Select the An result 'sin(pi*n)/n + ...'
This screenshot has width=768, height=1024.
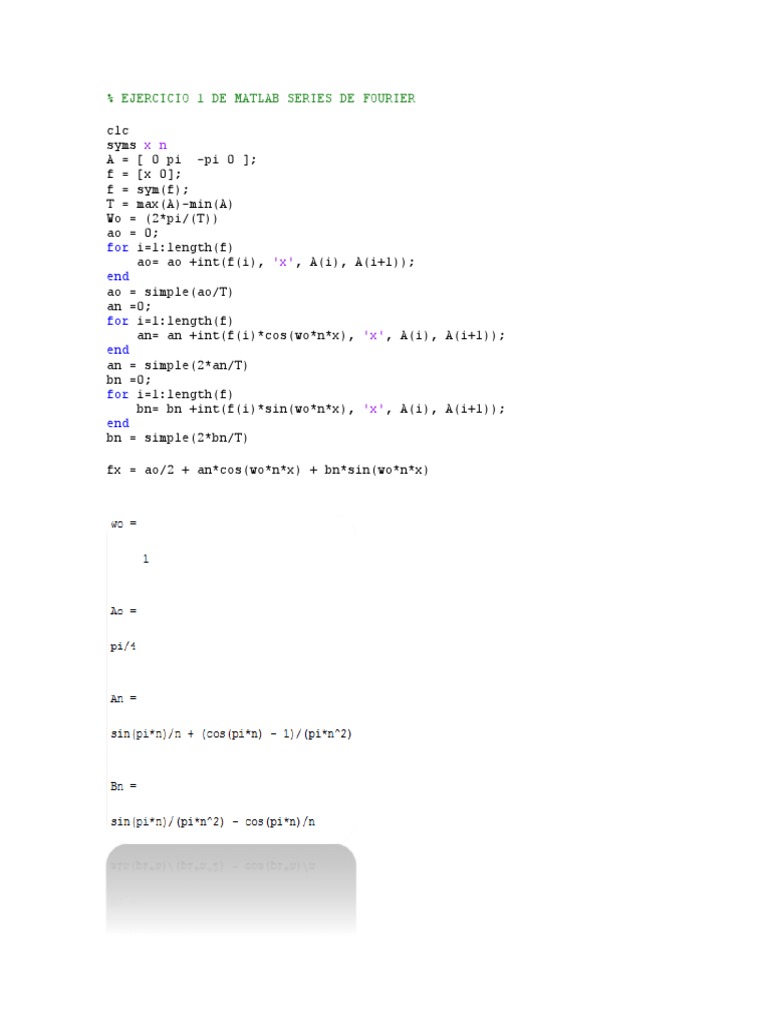point(231,734)
